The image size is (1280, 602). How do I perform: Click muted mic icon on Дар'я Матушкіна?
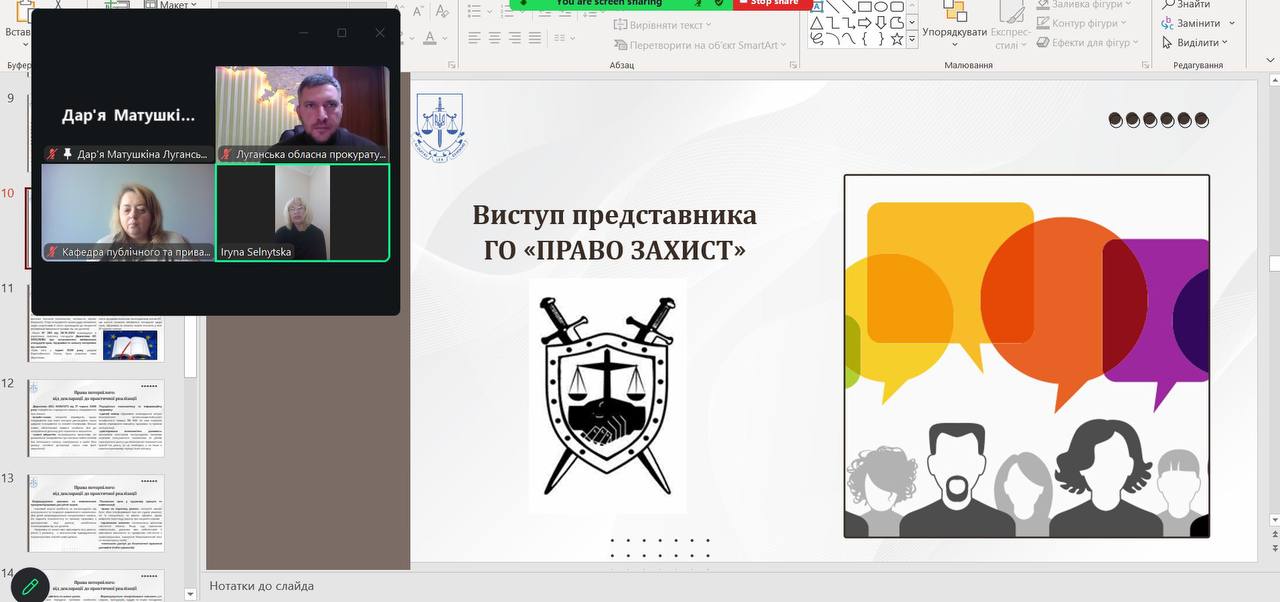[52, 154]
